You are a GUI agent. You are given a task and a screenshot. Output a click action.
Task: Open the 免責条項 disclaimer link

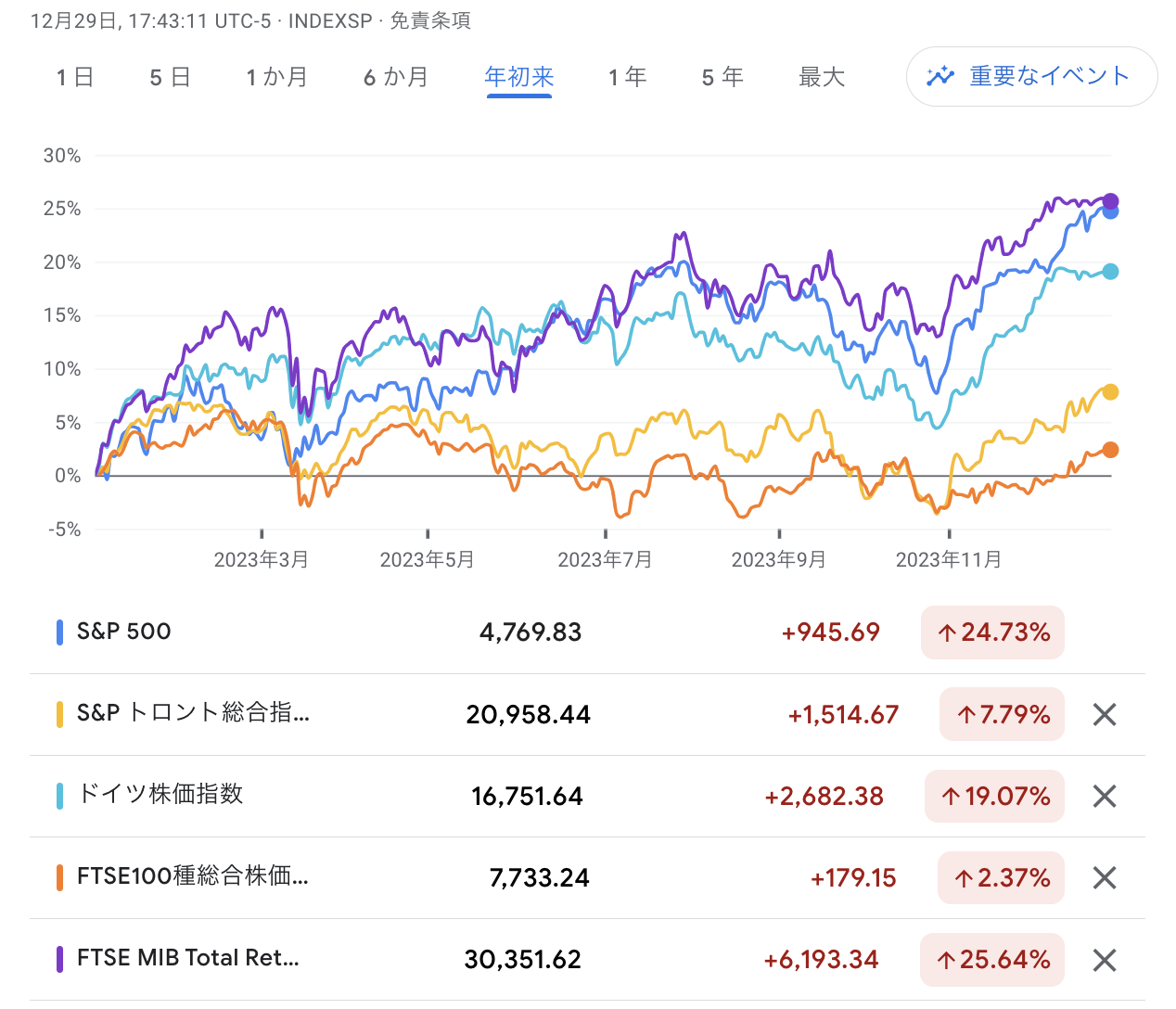click(430, 20)
